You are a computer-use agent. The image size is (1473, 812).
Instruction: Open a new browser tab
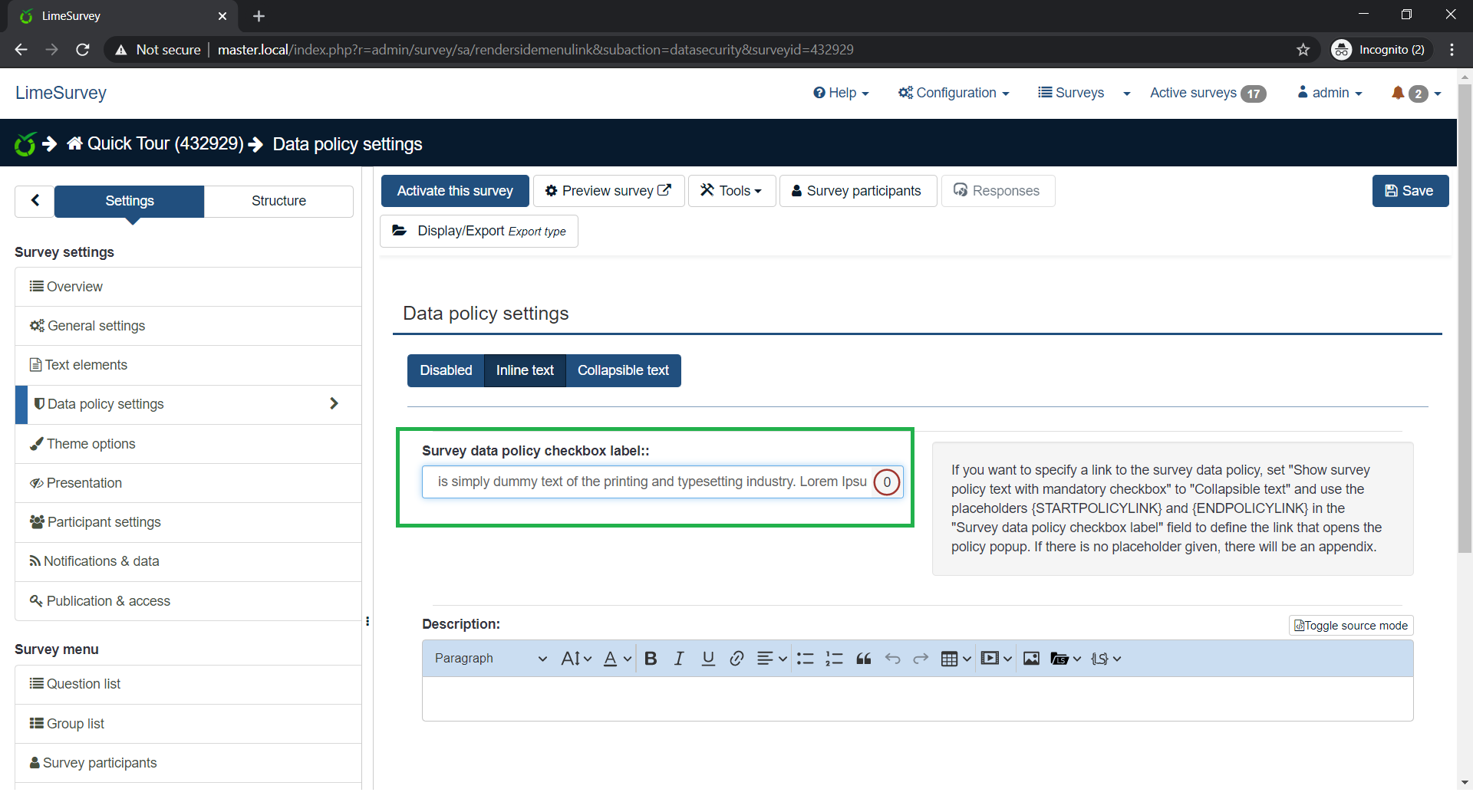pyautogui.click(x=259, y=16)
